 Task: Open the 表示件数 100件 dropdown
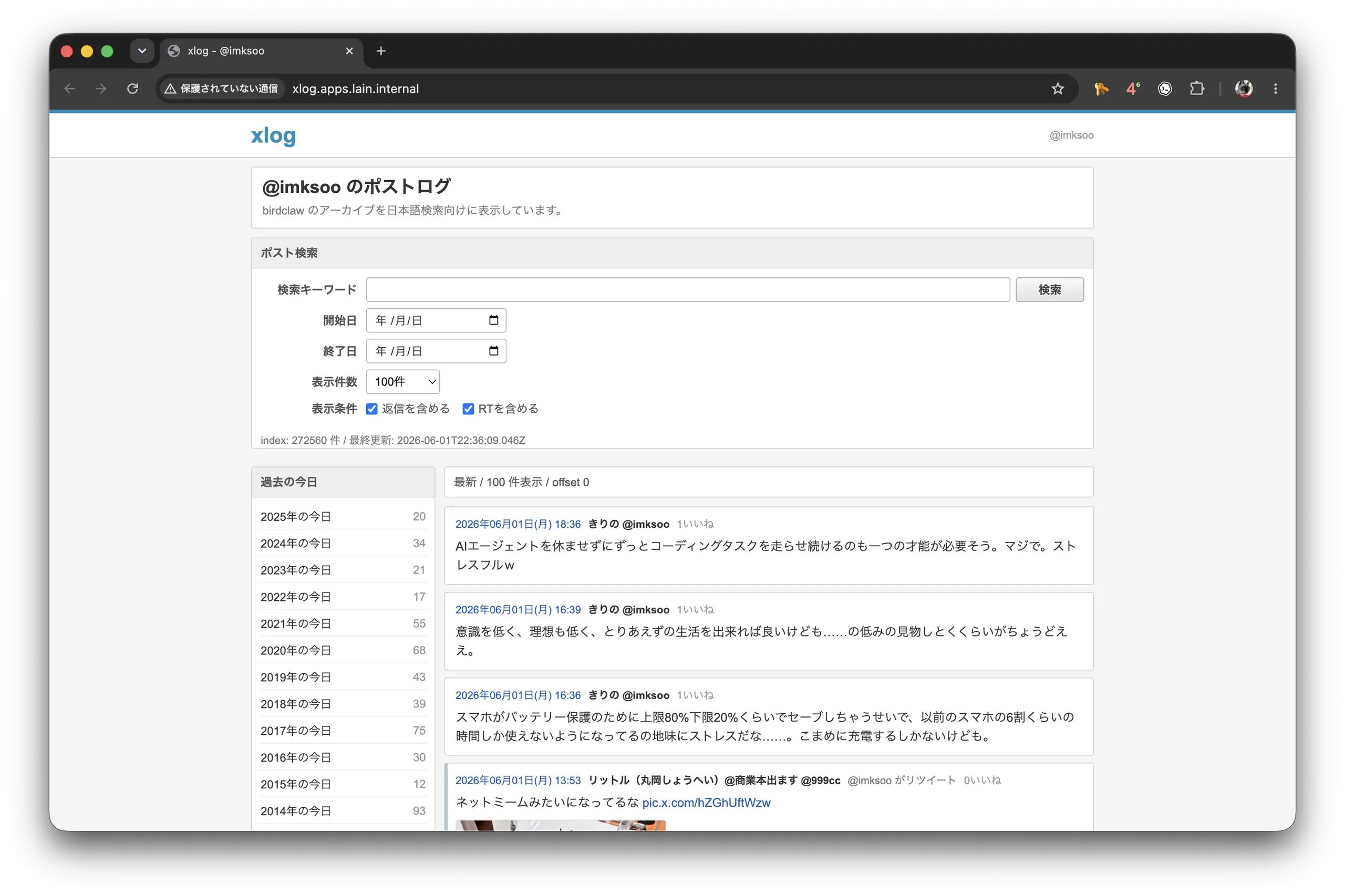(x=402, y=381)
